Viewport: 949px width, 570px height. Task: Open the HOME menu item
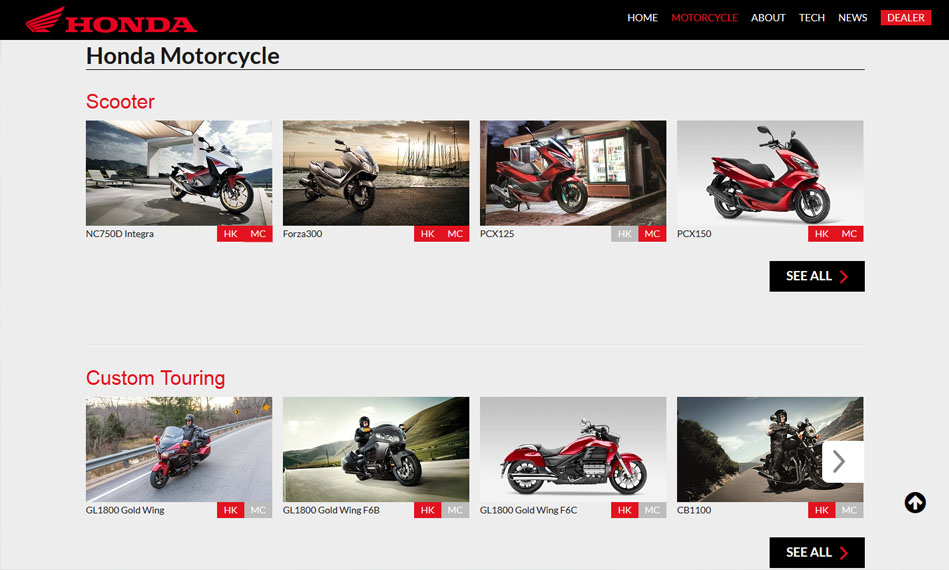[x=642, y=18]
